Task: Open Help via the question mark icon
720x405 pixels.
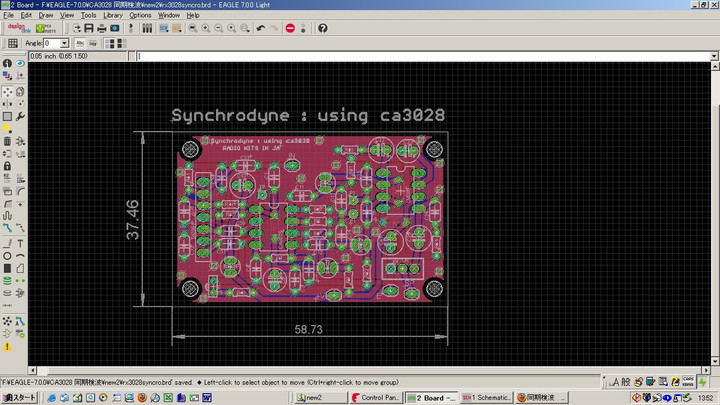Action: (x=323, y=28)
